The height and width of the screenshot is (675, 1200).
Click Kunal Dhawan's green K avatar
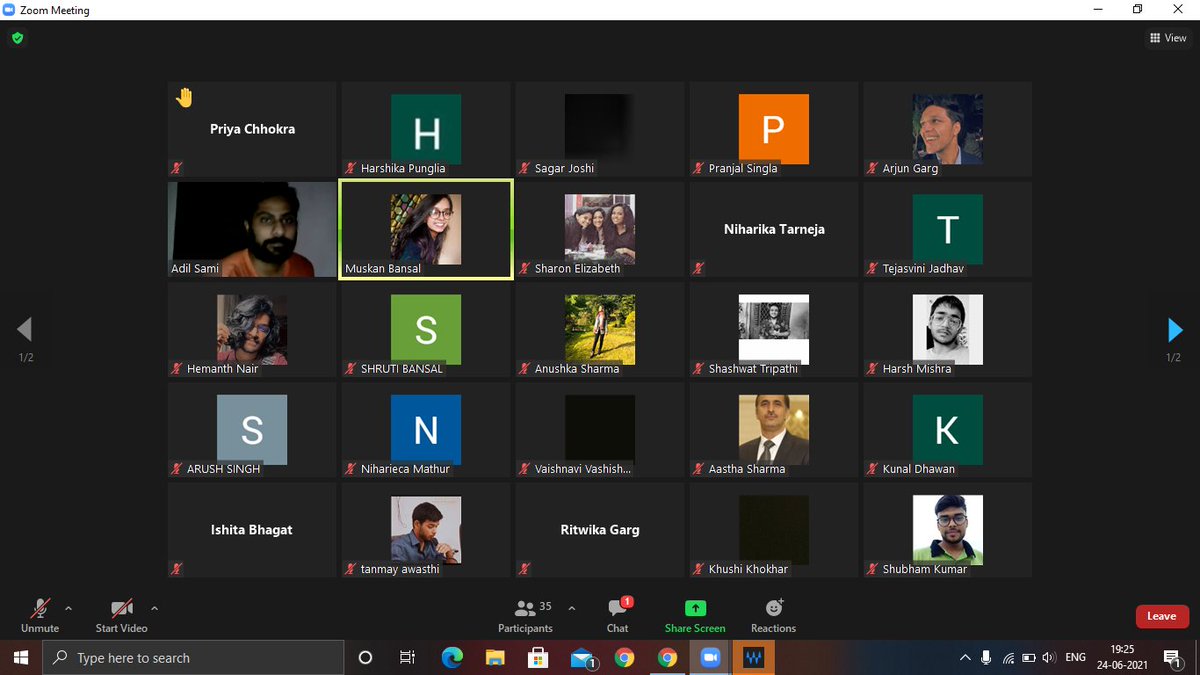point(947,429)
